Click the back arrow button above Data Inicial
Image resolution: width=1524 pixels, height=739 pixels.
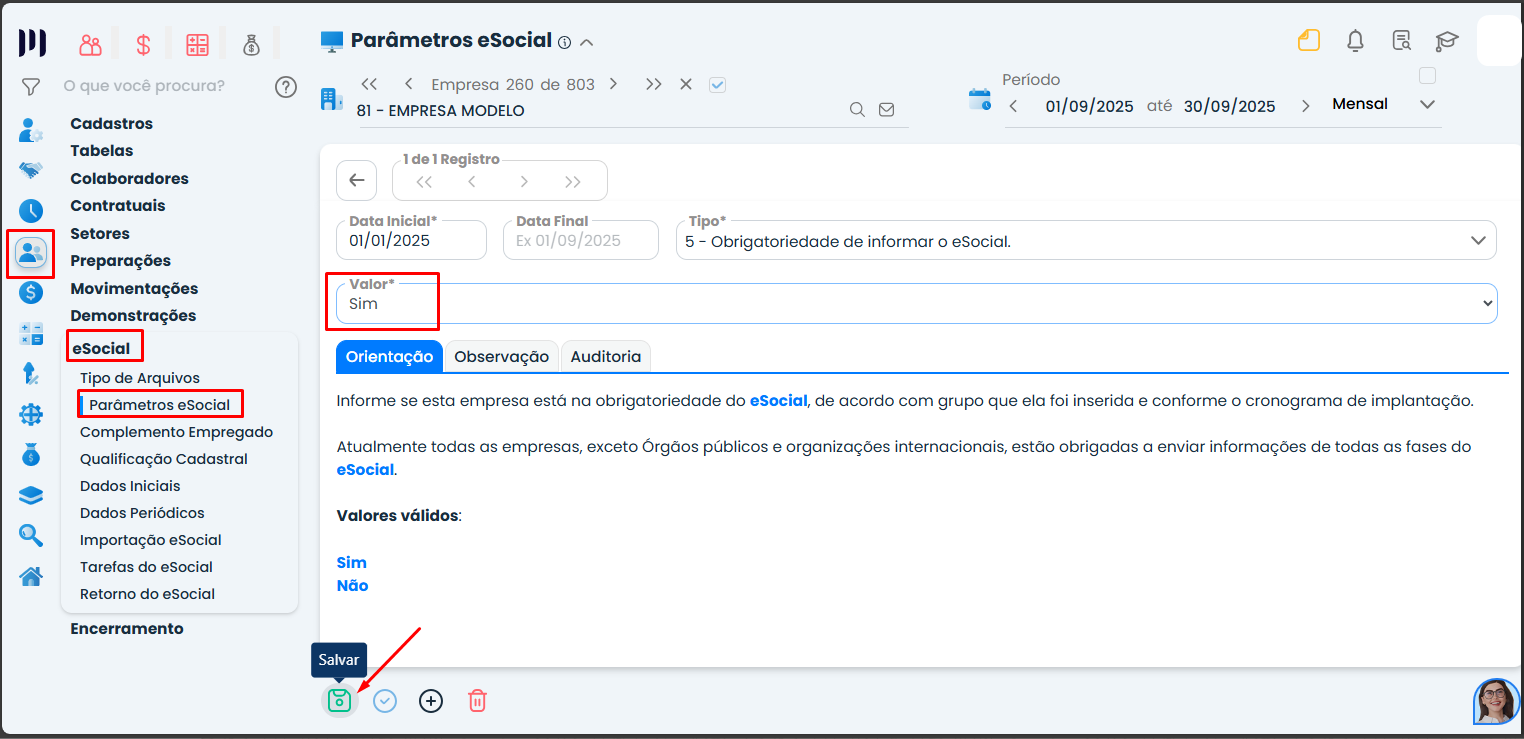click(357, 181)
